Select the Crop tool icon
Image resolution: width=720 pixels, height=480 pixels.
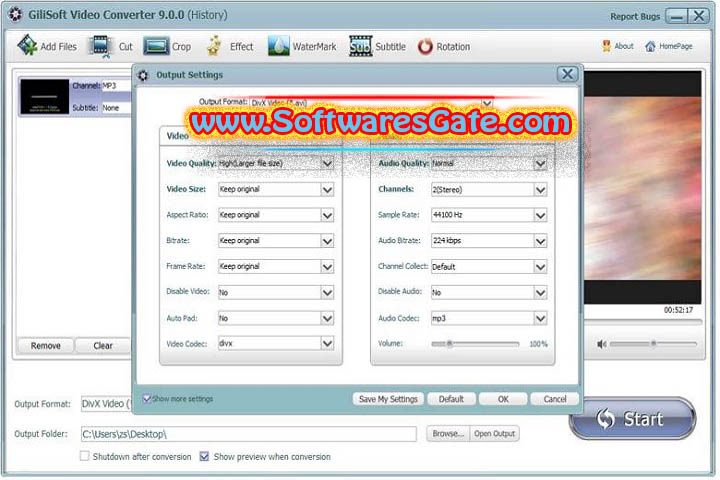coord(156,46)
